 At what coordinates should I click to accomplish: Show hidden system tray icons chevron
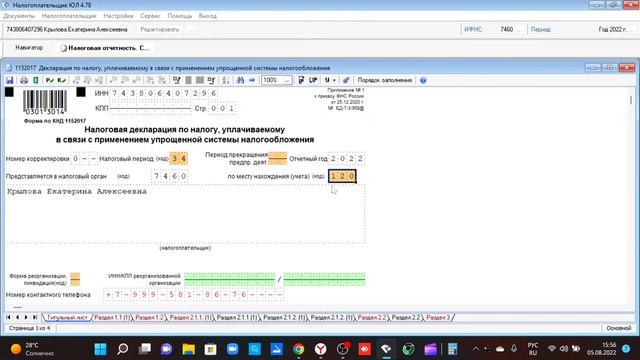(476, 349)
